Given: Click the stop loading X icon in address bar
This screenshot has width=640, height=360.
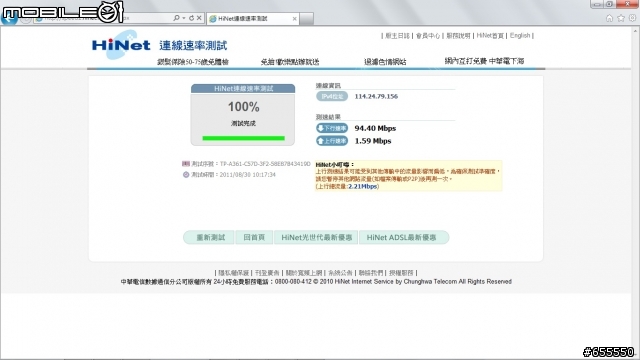Looking at the screenshot, I should (x=199, y=18).
